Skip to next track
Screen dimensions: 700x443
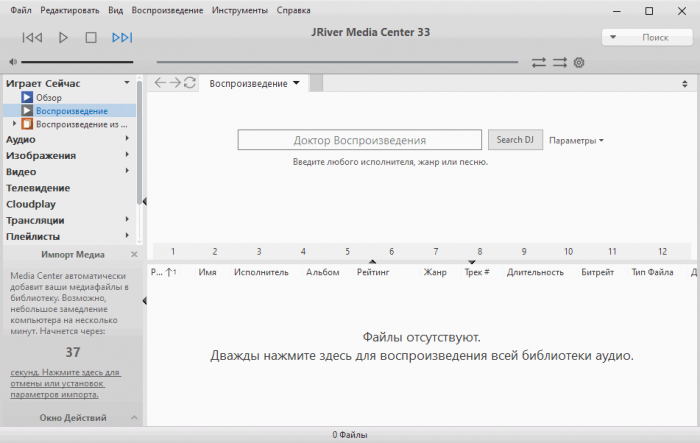tap(122, 38)
